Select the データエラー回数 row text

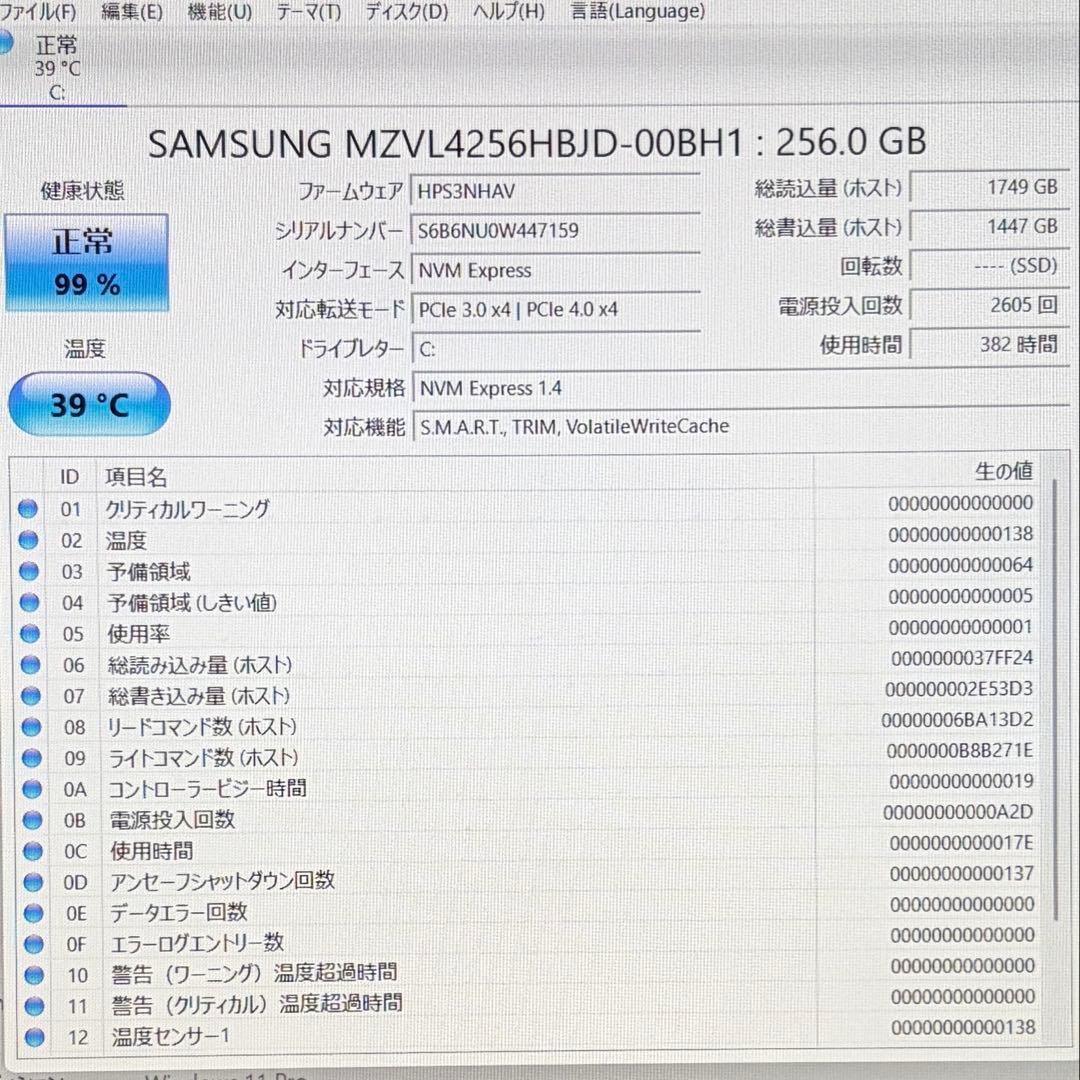178,913
